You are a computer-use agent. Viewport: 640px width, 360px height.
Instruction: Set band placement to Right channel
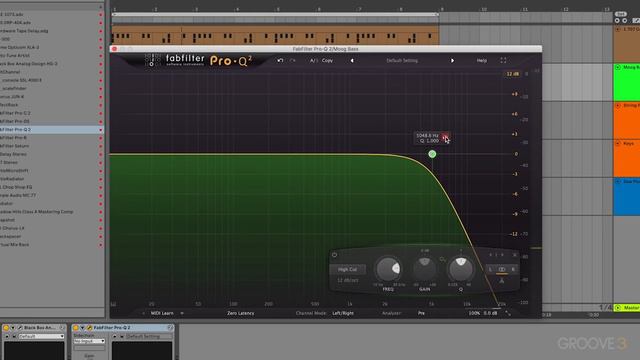coord(513,269)
